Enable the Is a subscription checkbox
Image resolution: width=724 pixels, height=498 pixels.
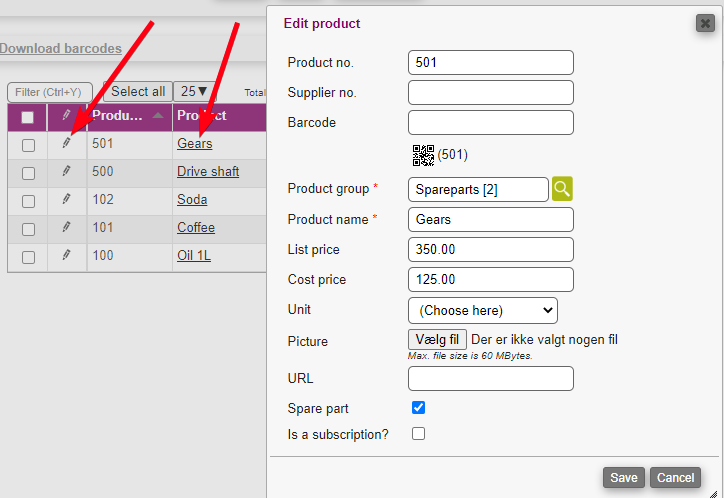pyautogui.click(x=419, y=434)
